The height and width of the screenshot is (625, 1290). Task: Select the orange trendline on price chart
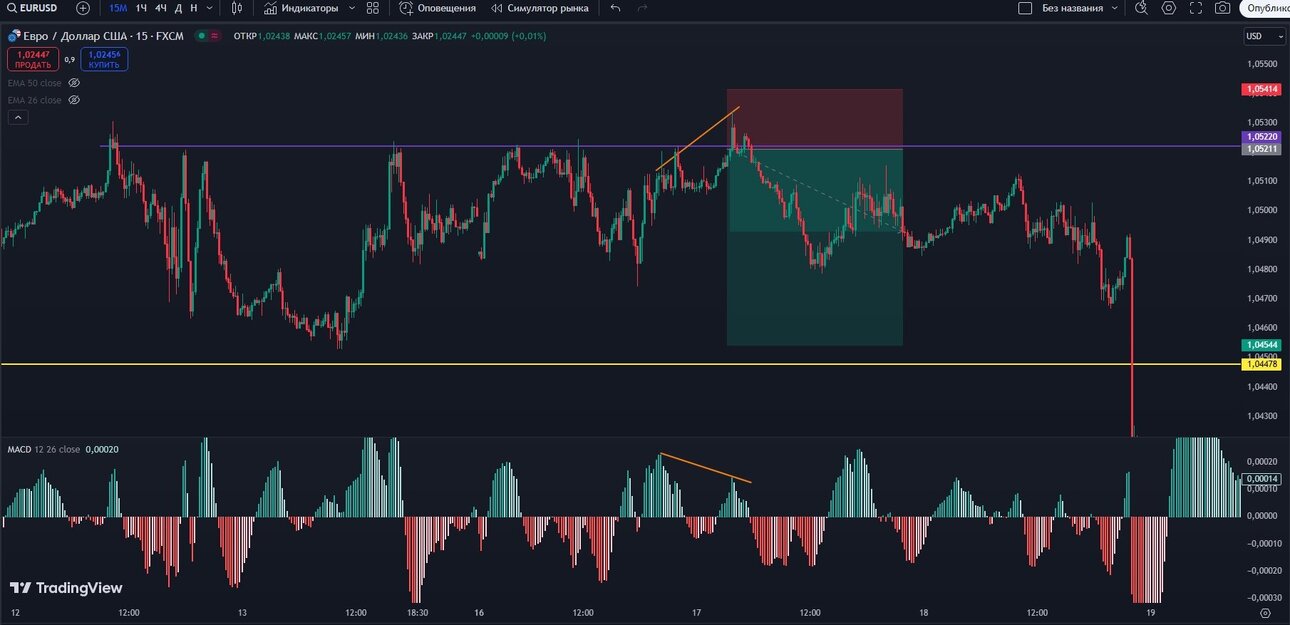698,138
